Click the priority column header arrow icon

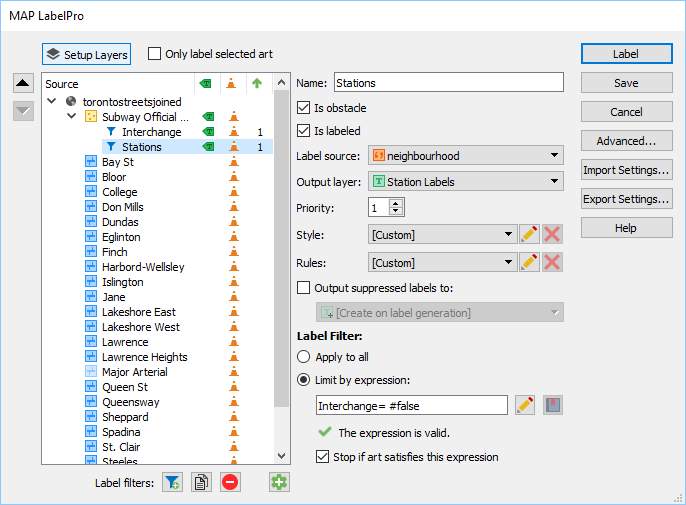257,83
